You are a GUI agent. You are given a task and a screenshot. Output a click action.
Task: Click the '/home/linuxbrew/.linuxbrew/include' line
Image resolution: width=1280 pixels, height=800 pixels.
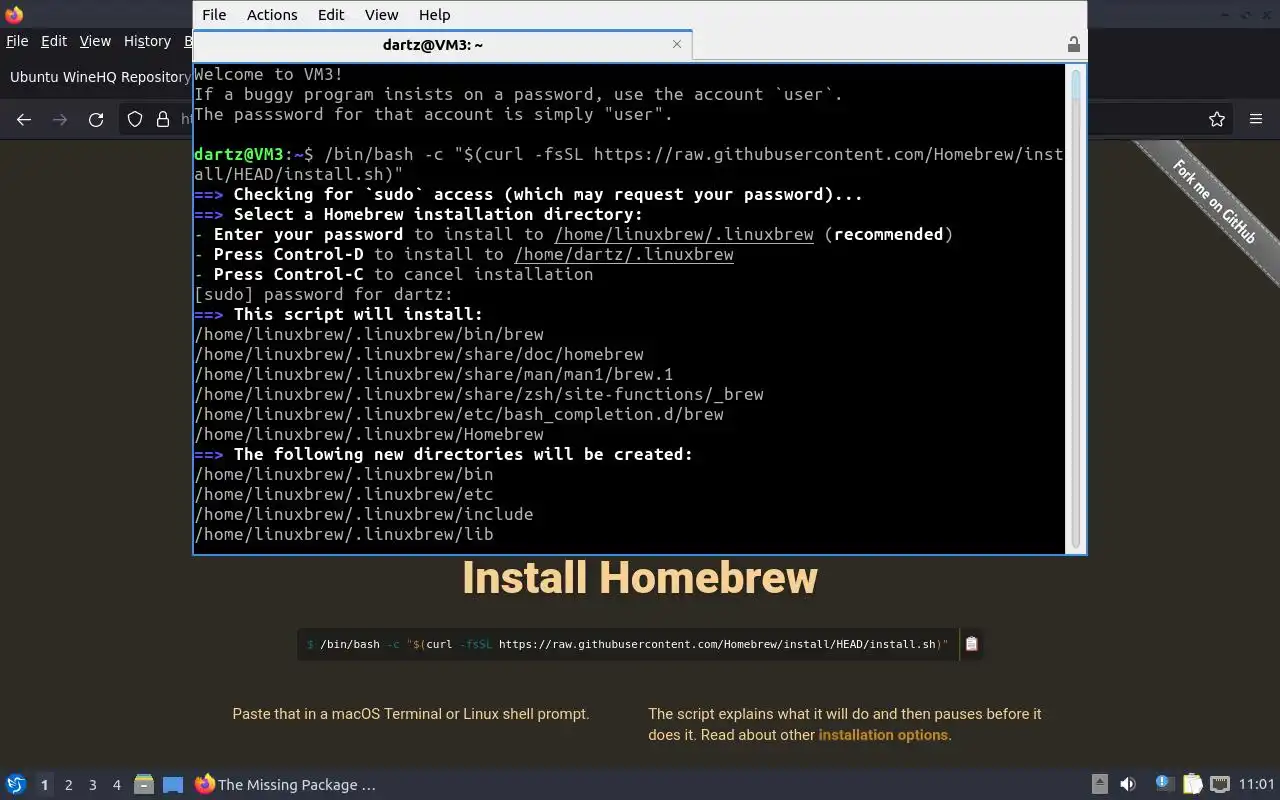tap(364, 514)
